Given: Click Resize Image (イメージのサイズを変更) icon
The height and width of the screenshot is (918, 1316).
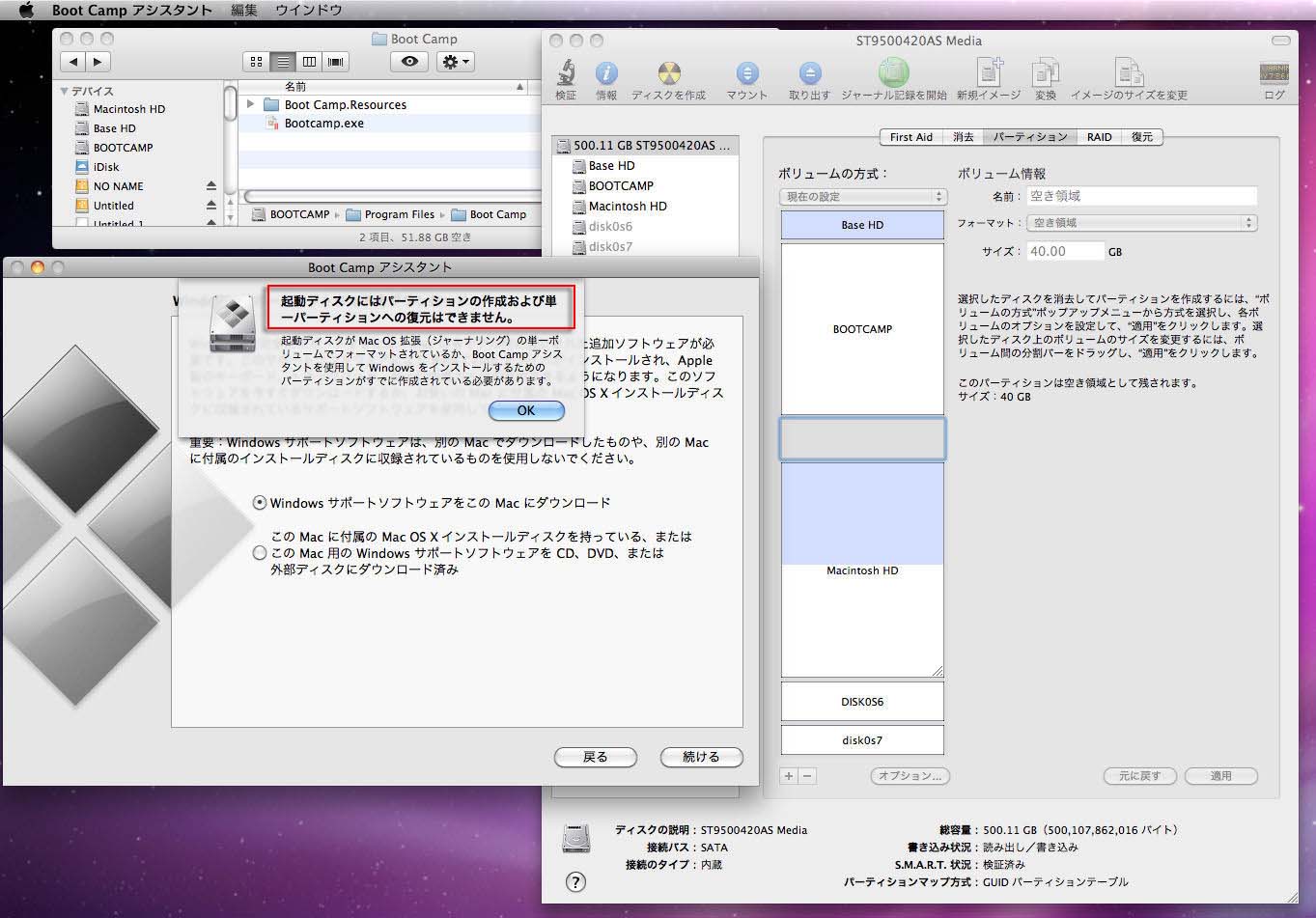Looking at the screenshot, I should [x=1129, y=72].
